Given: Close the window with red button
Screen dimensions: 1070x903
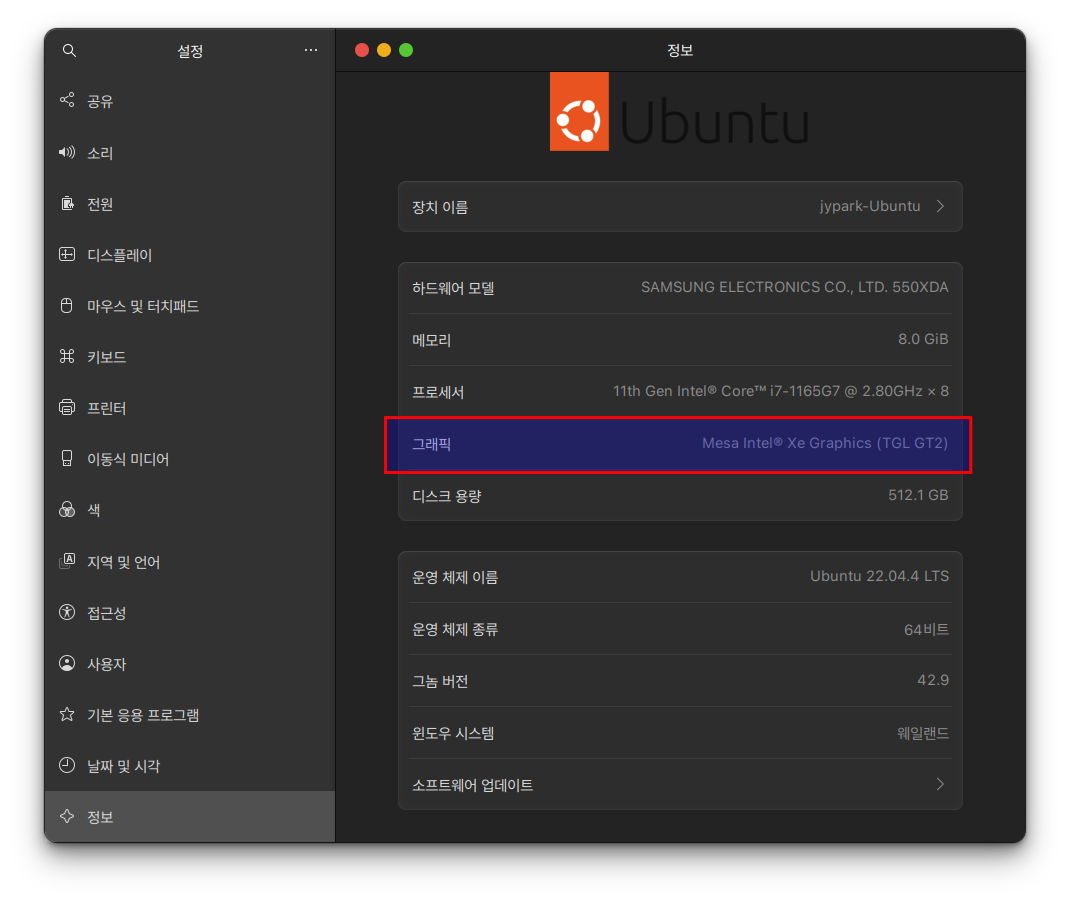Looking at the screenshot, I should (362, 50).
